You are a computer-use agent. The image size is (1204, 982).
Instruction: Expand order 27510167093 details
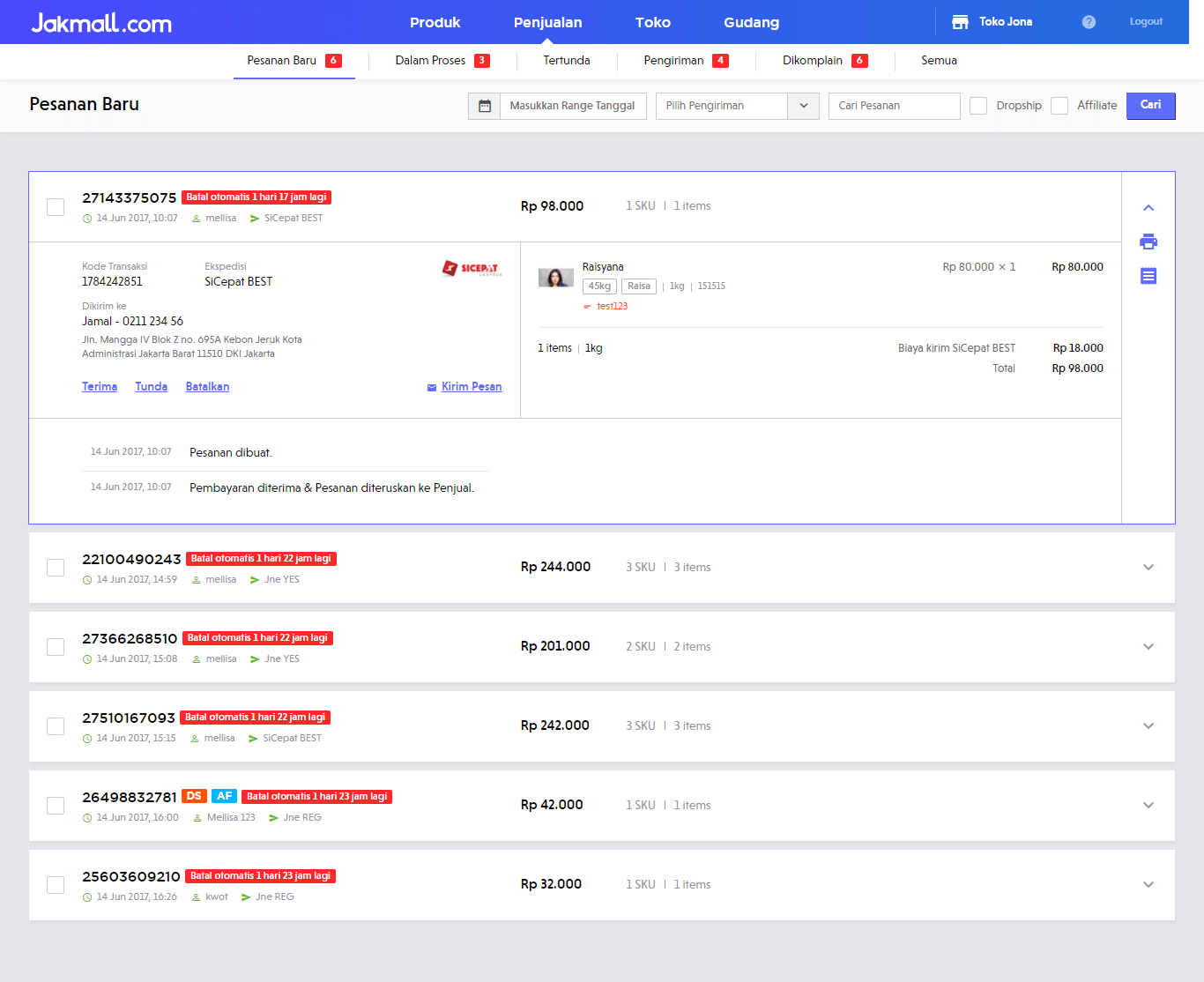(1148, 726)
